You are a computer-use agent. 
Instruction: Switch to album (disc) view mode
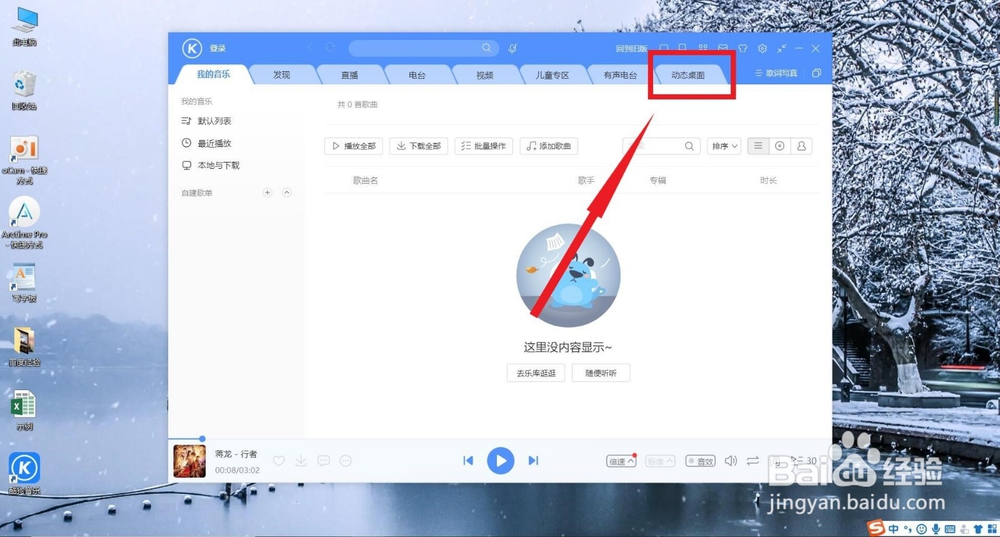[x=779, y=146]
